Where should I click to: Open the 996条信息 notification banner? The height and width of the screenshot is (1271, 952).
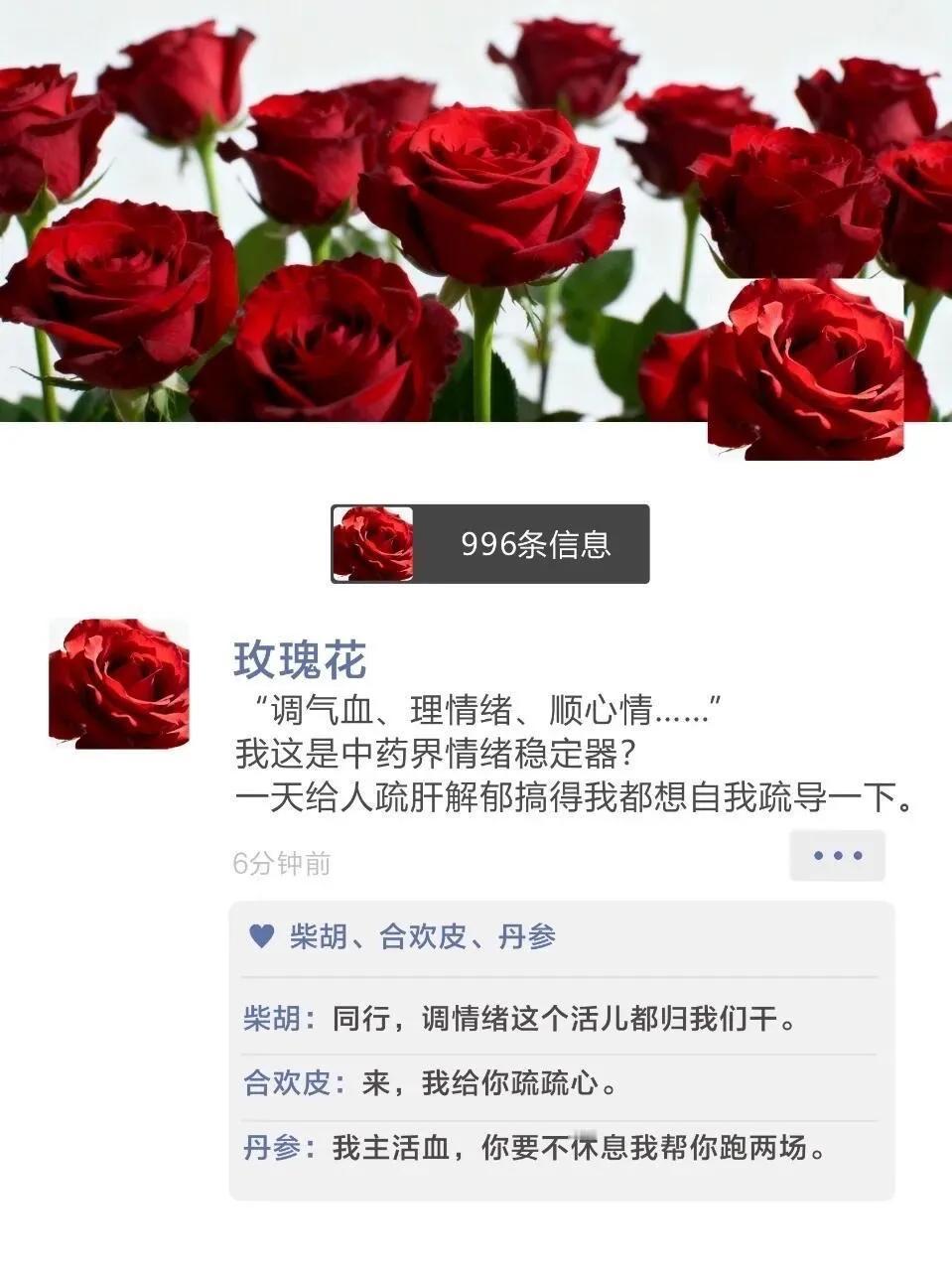(489, 544)
